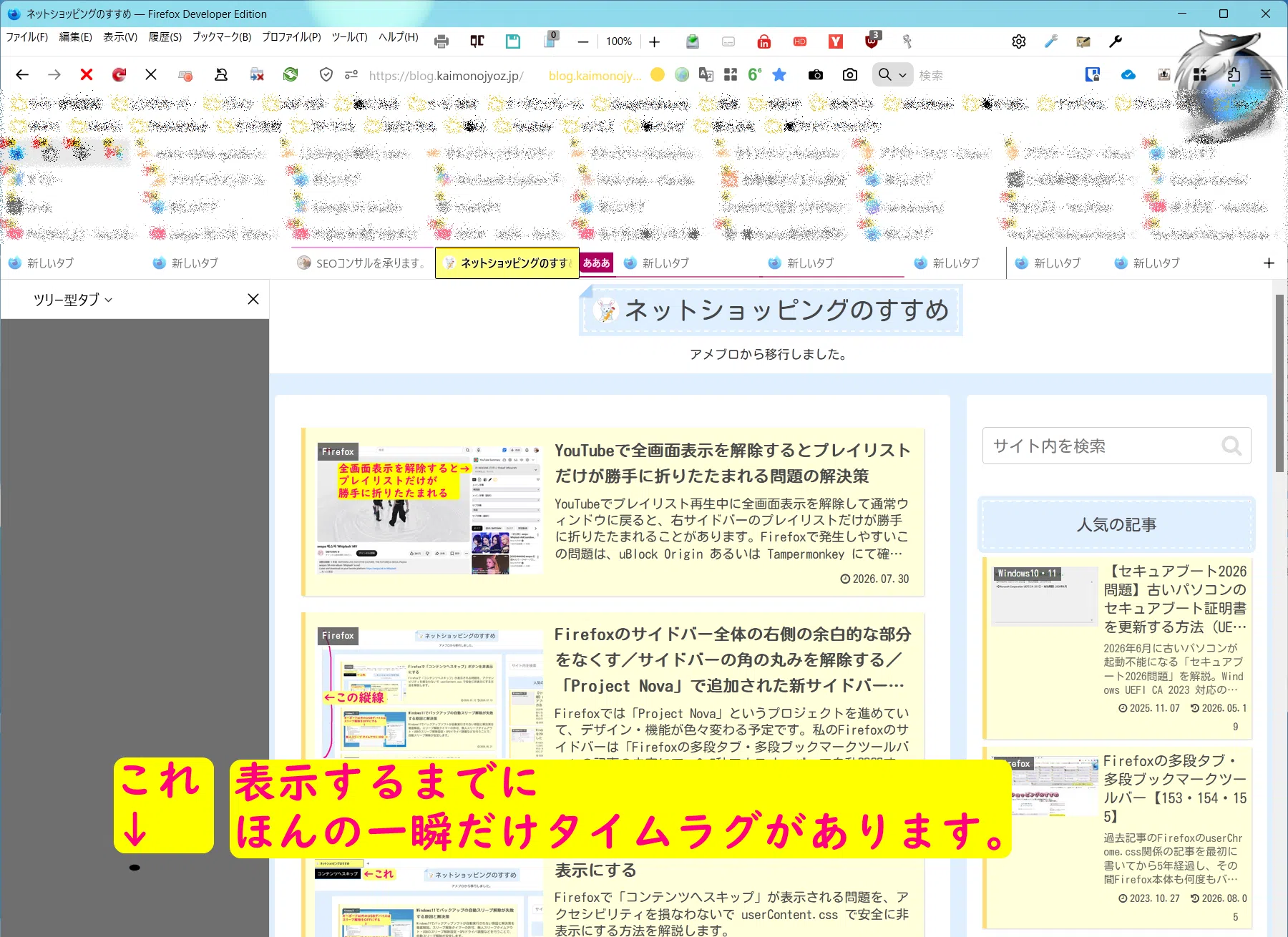Close the ツリー型タブ sidebar
1288x937 pixels.
253,299
